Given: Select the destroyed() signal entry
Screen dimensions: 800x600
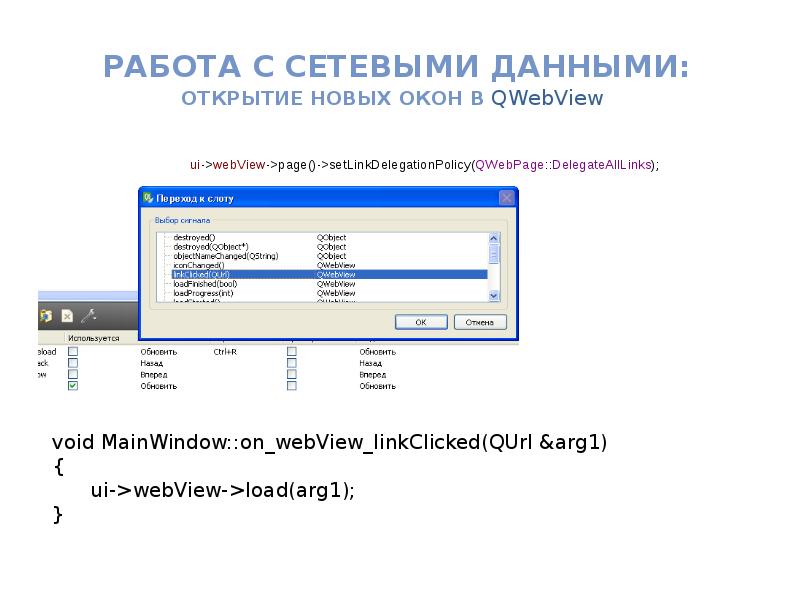Looking at the screenshot, I should click(x=194, y=237).
